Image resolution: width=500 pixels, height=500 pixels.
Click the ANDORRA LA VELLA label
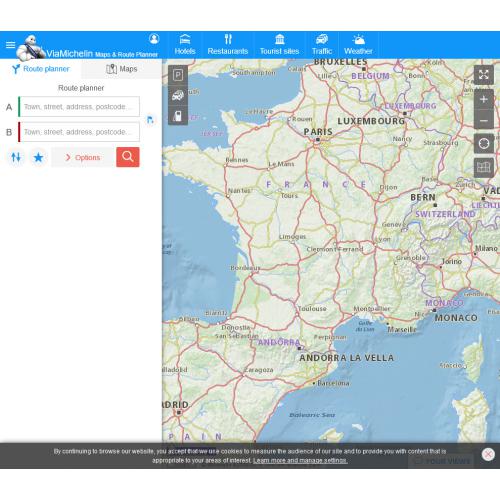pyautogui.click(x=347, y=358)
